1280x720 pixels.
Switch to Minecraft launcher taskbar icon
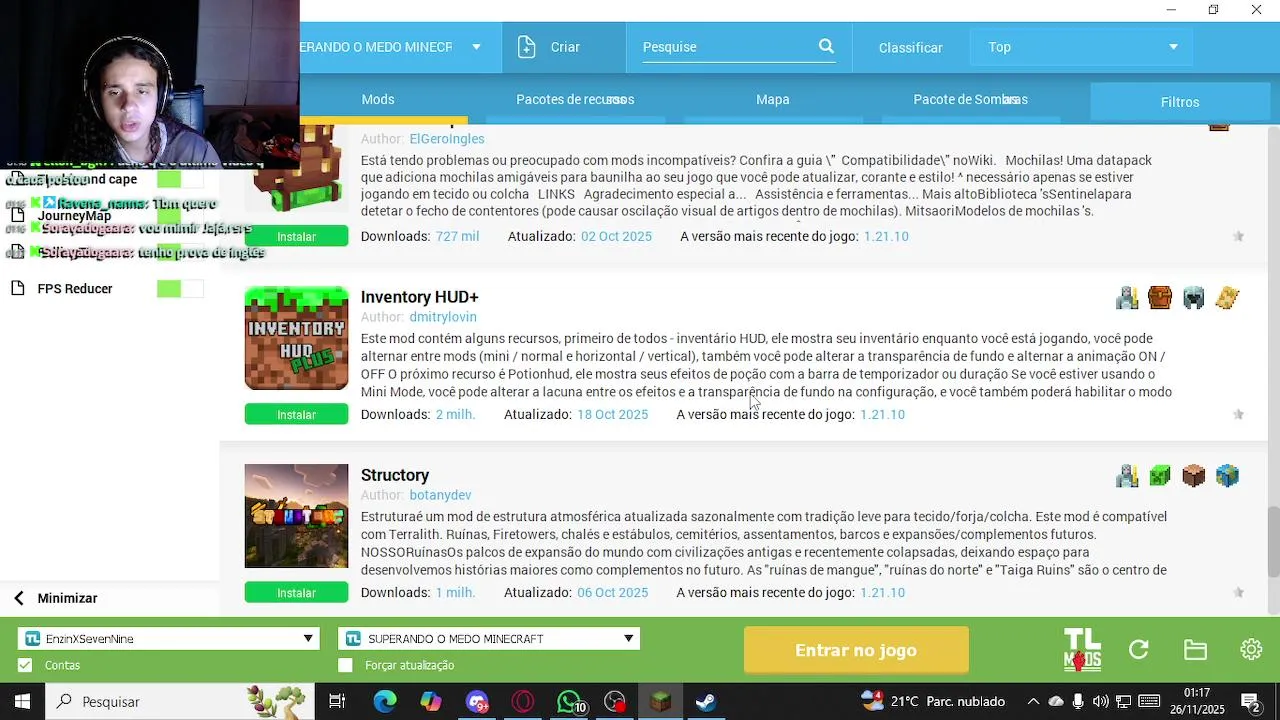660,702
